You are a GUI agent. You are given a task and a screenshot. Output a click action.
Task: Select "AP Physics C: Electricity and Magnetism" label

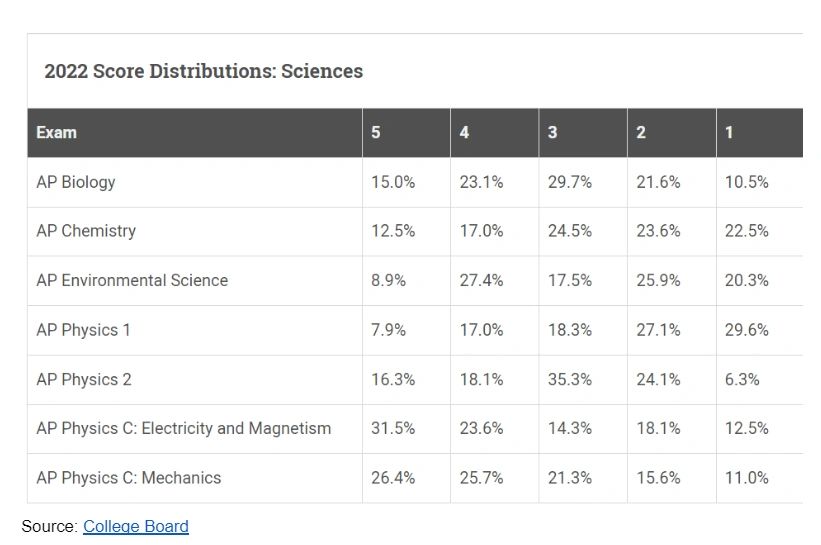point(183,428)
